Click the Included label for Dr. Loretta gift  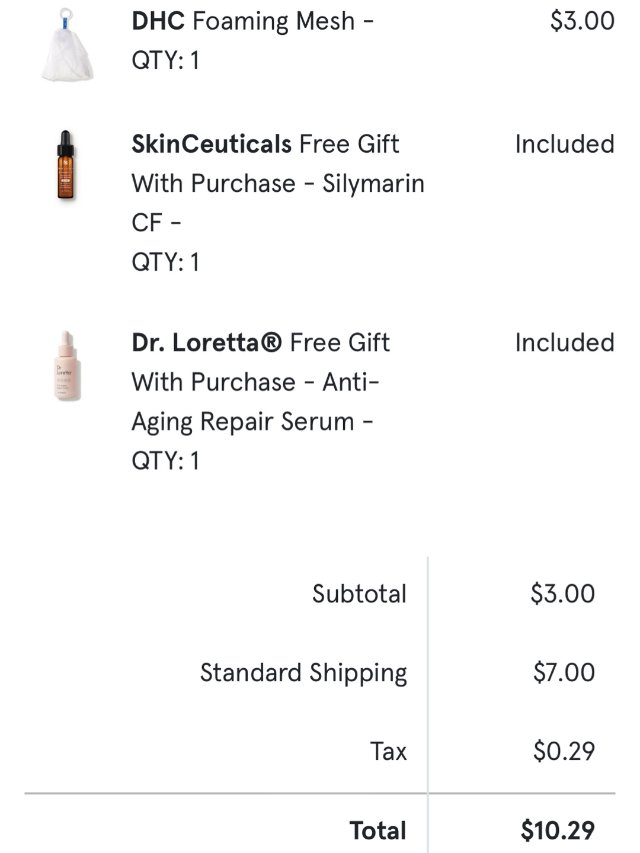pos(564,343)
